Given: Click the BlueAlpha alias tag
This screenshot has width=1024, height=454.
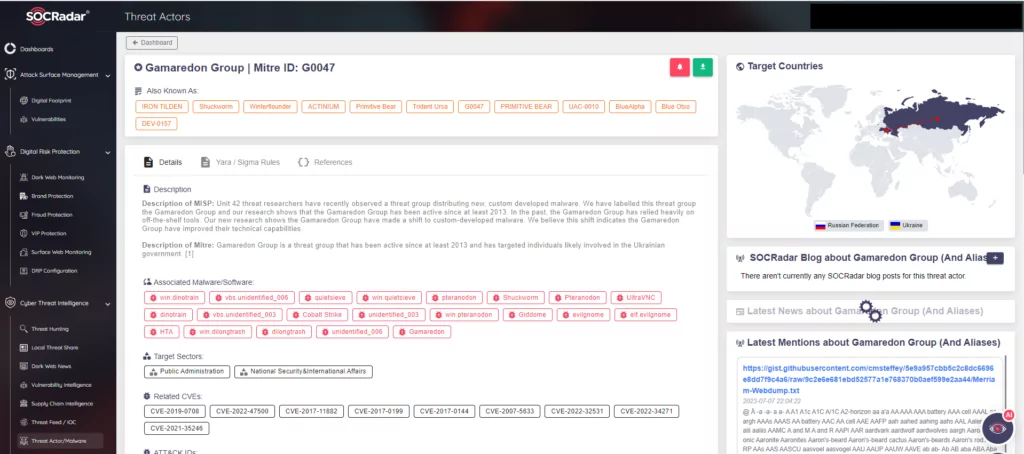Looking at the screenshot, I should [630, 106].
